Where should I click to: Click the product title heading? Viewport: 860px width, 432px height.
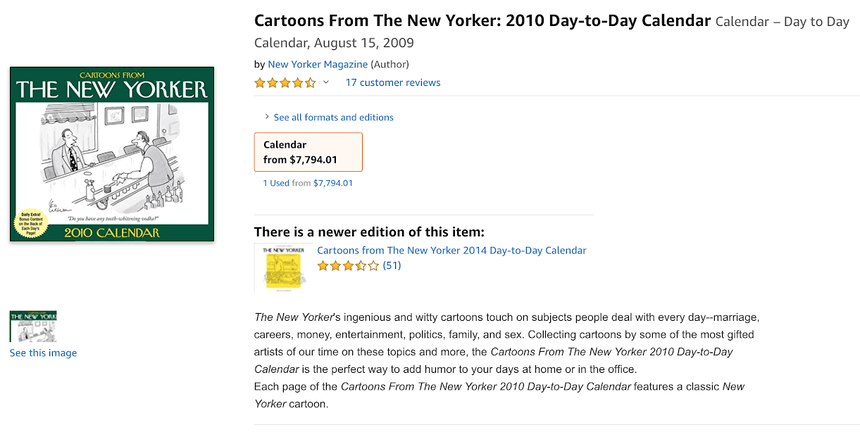point(482,21)
